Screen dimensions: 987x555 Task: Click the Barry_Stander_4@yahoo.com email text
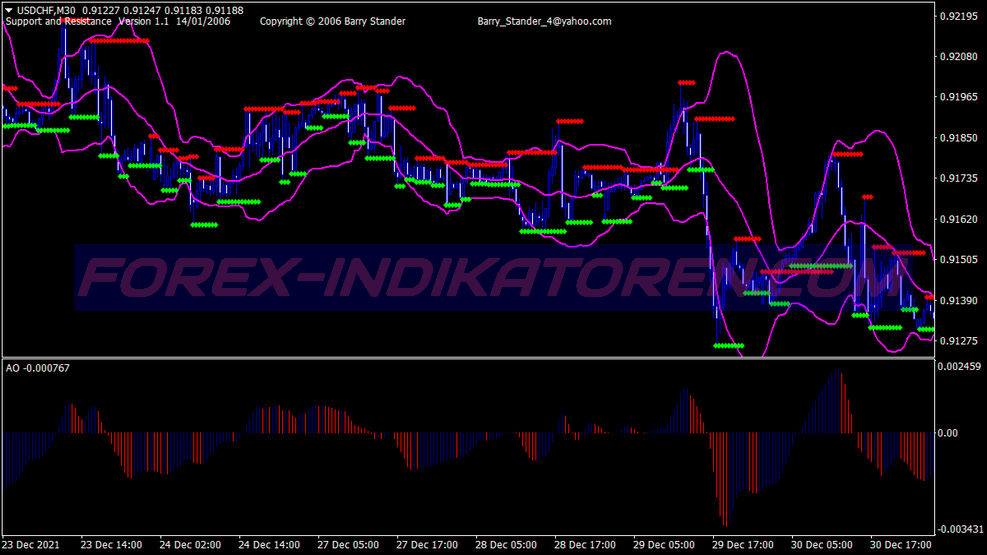tap(544, 21)
